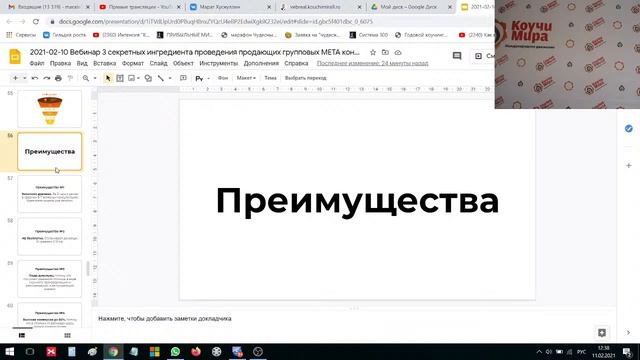Select the Line tool

(161, 78)
